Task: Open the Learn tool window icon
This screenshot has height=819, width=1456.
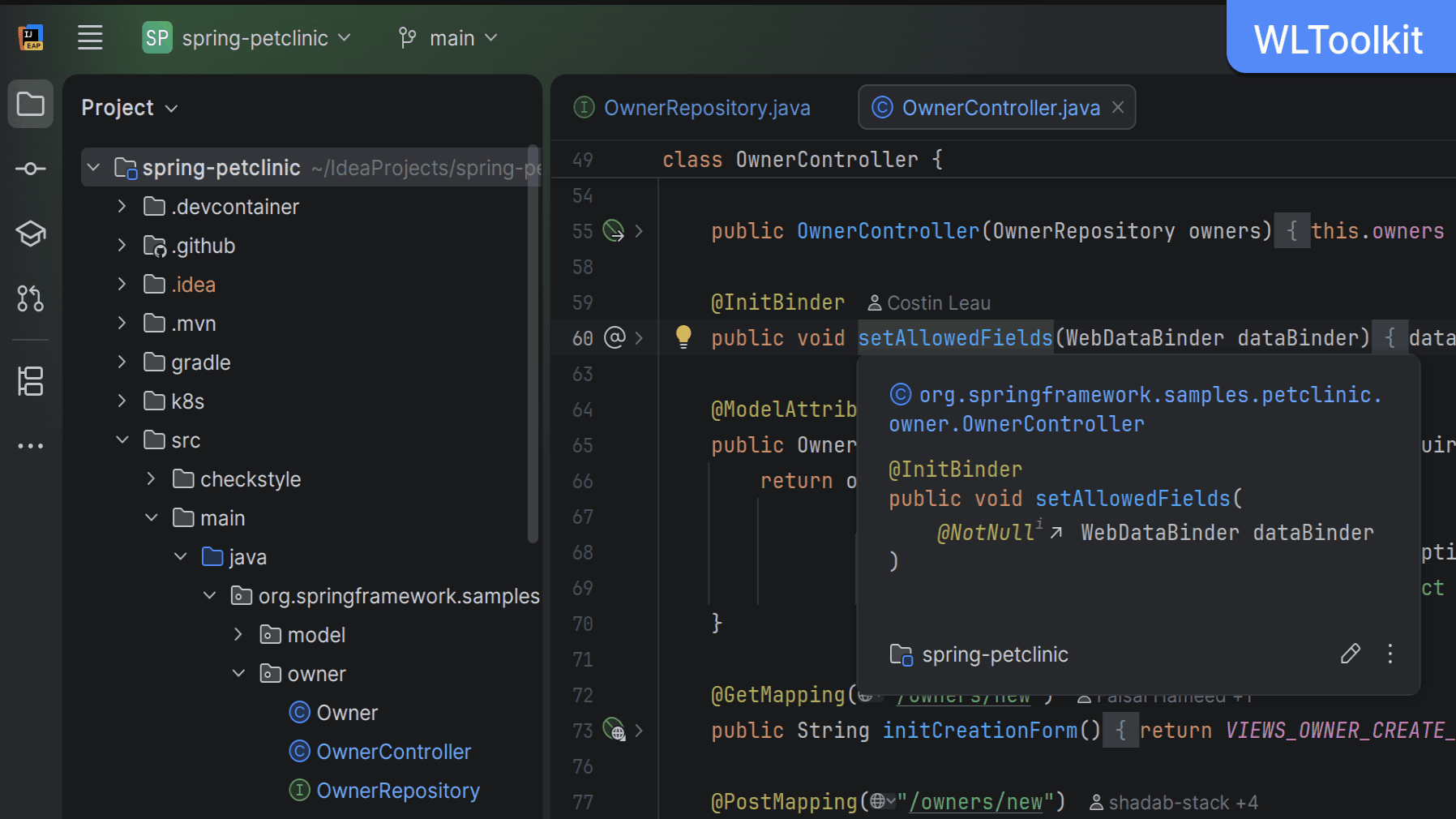Action: pyautogui.click(x=31, y=234)
